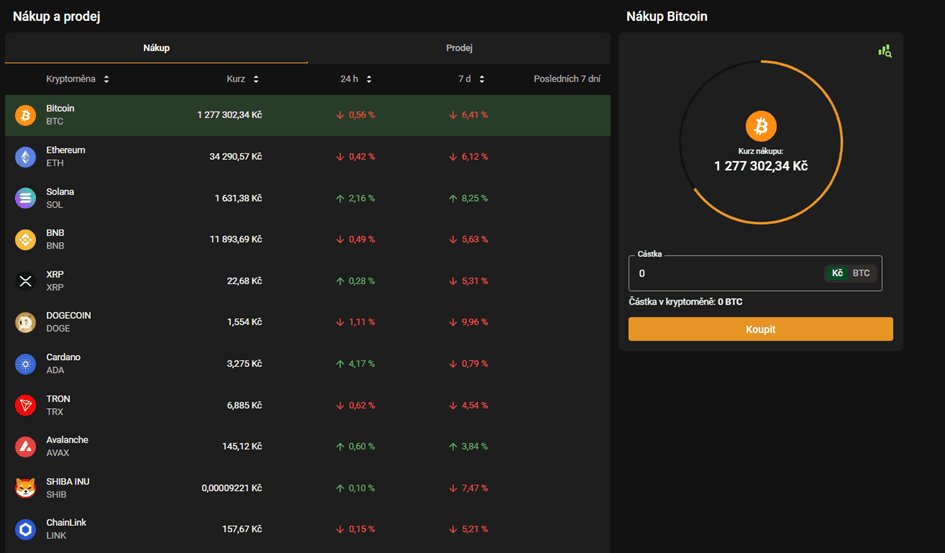Select Kč currency toggle
This screenshot has height=553, width=945.
[837, 273]
